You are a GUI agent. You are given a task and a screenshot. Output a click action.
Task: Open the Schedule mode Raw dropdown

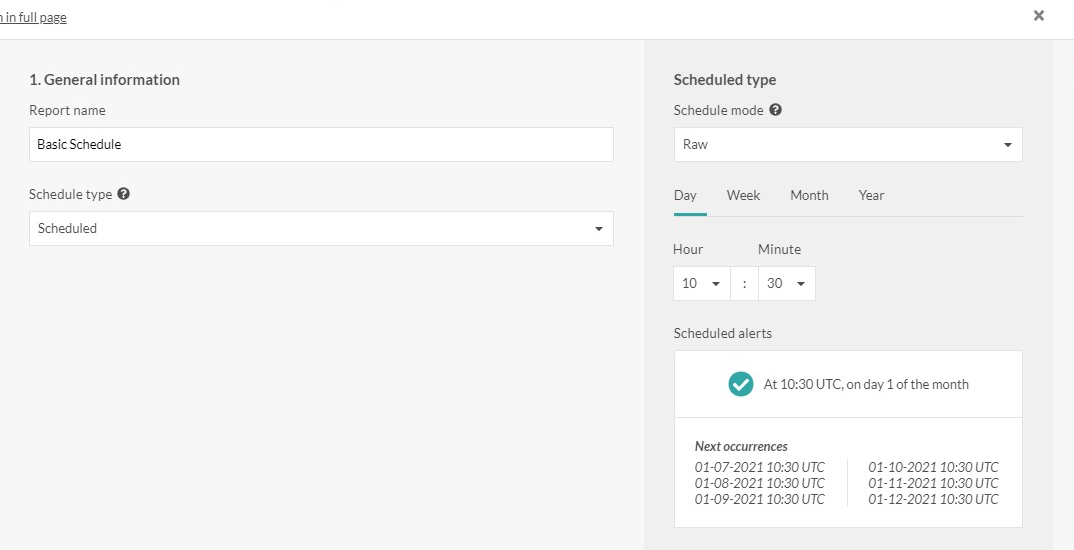(x=848, y=145)
